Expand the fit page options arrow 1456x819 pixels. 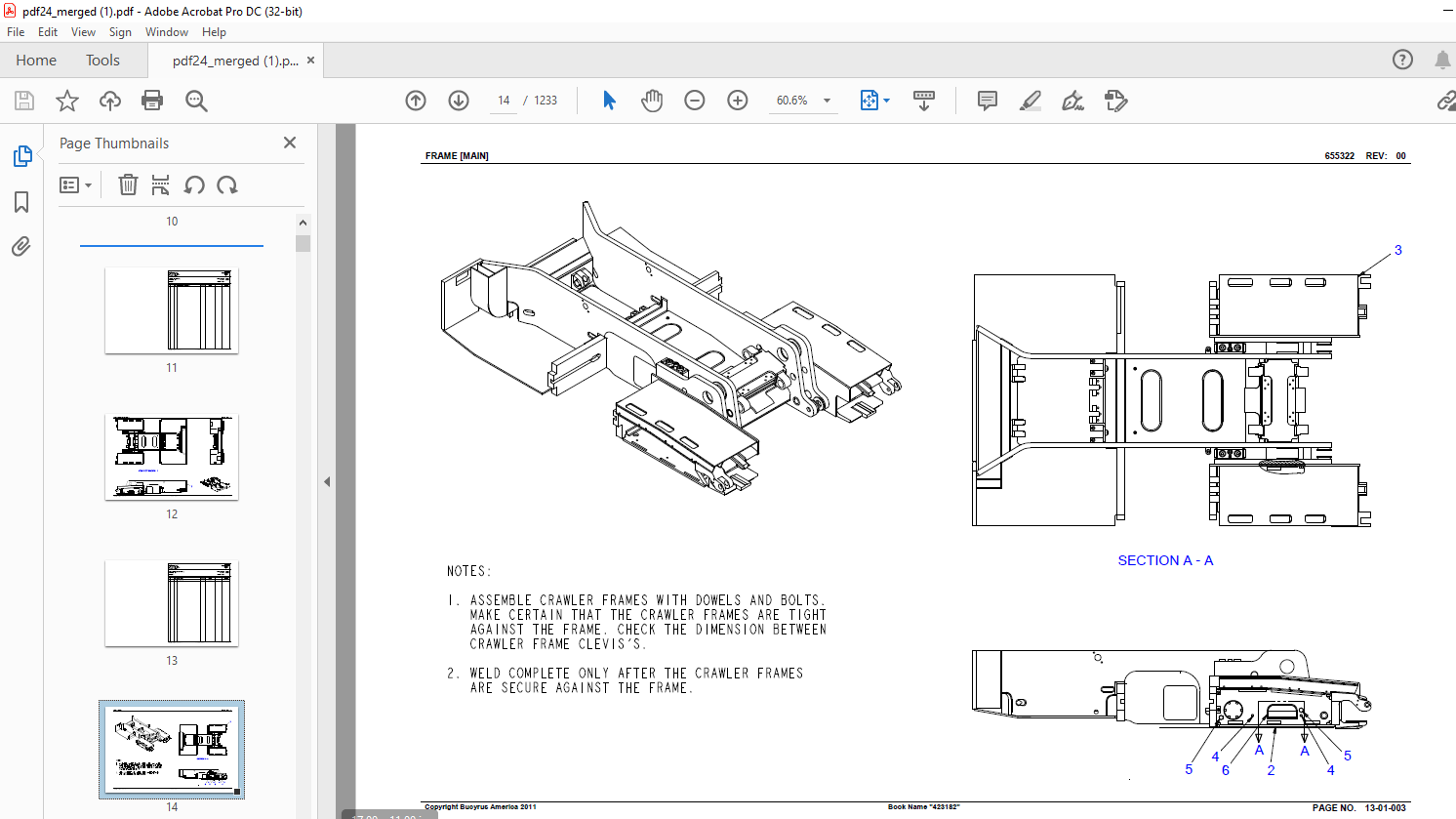[886, 101]
